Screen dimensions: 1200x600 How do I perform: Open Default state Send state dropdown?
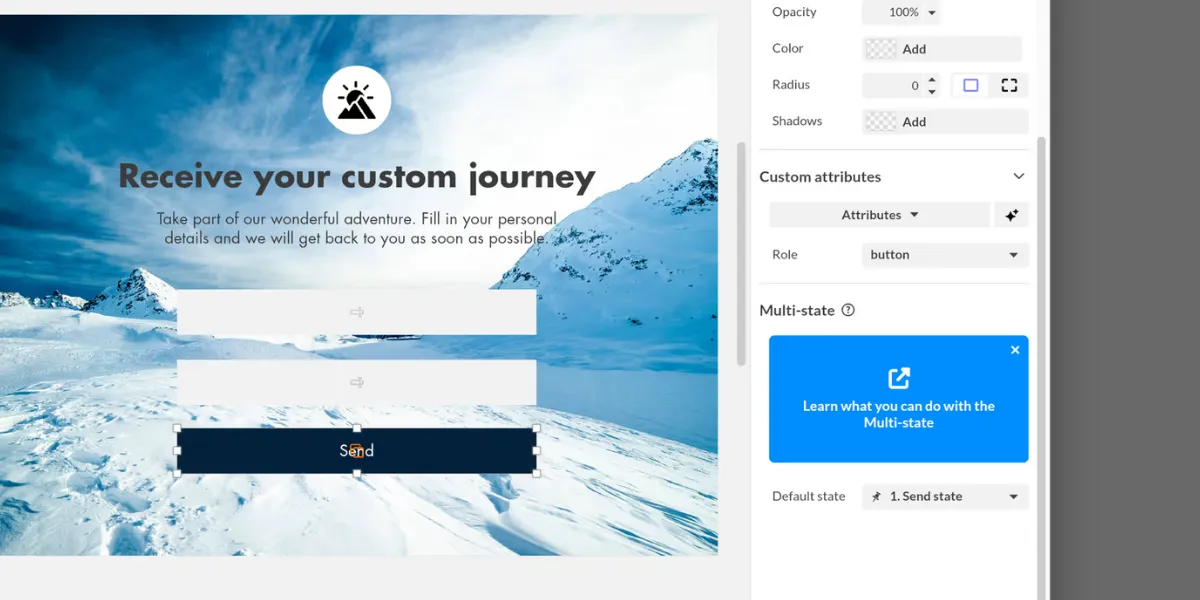click(945, 496)
